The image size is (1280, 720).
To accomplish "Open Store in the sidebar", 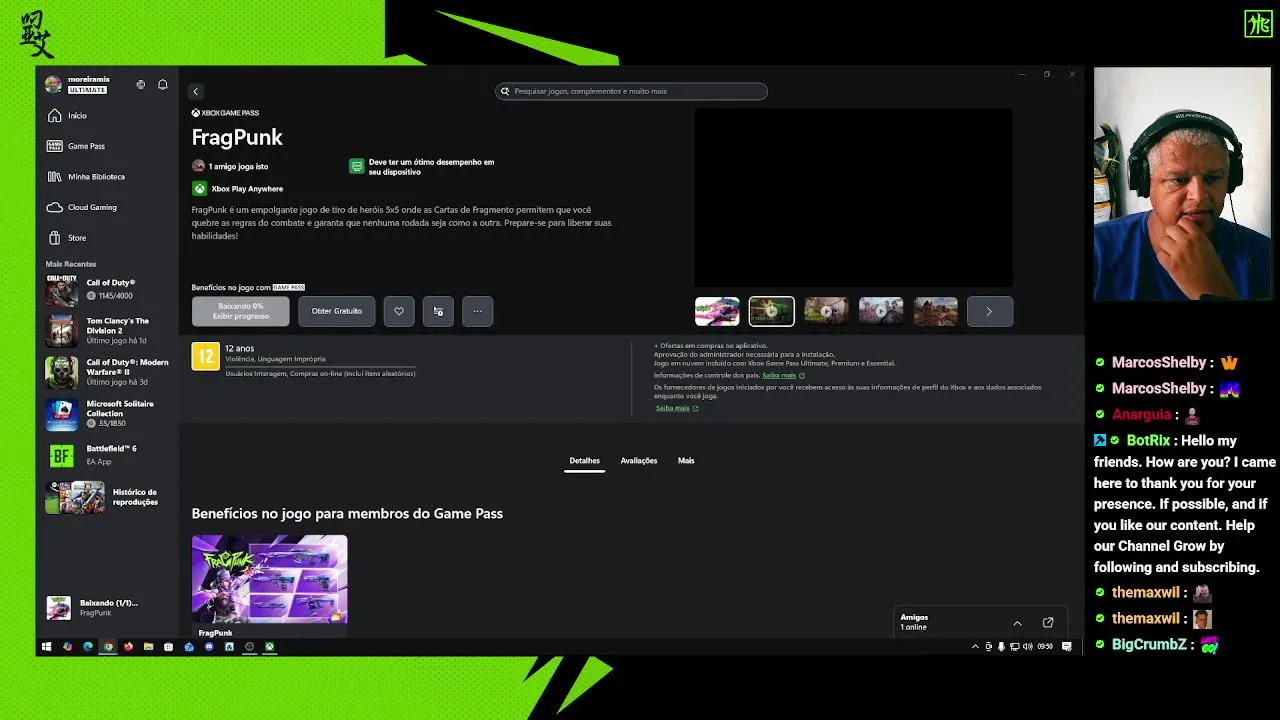I will (x=107, y=238).
